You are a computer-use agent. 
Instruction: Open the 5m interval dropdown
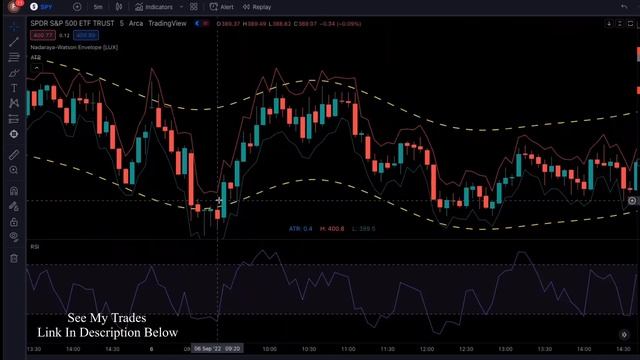(x=98, y=7)
